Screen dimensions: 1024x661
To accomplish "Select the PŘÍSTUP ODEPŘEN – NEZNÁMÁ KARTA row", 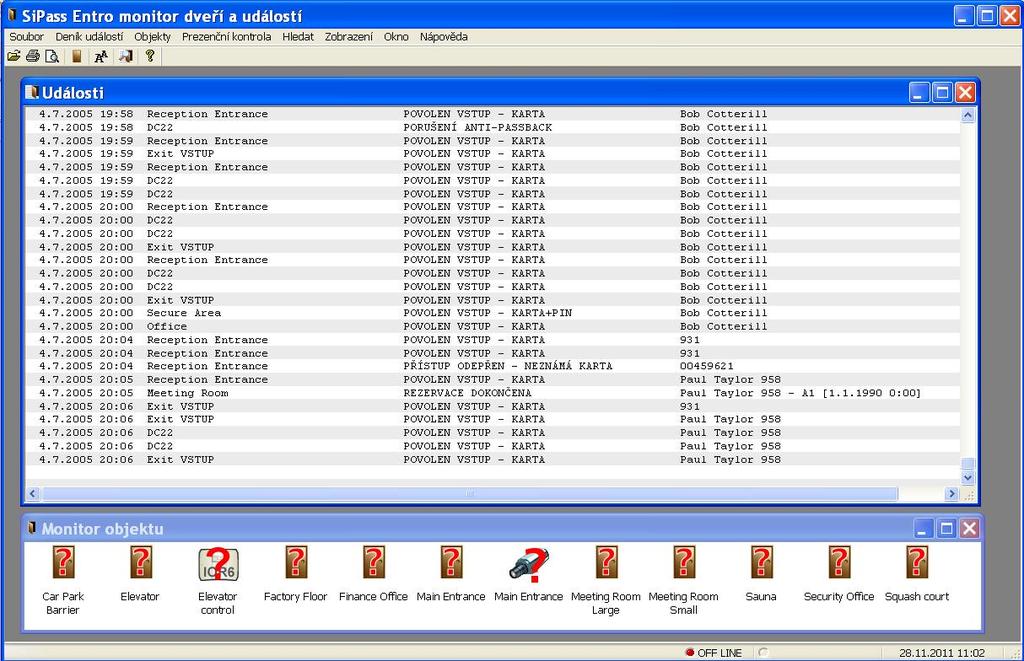I will (x=493, y=366).
